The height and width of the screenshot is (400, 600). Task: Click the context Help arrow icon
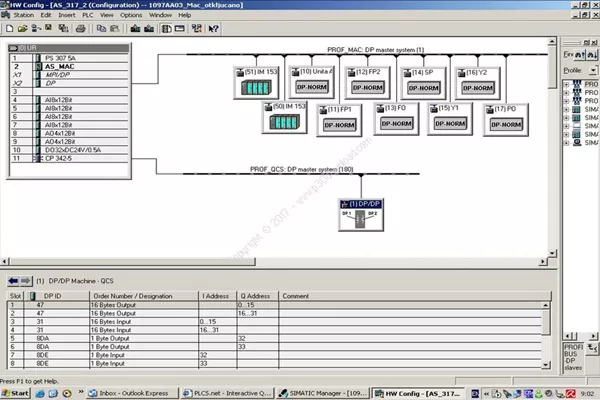pos(214,29)
